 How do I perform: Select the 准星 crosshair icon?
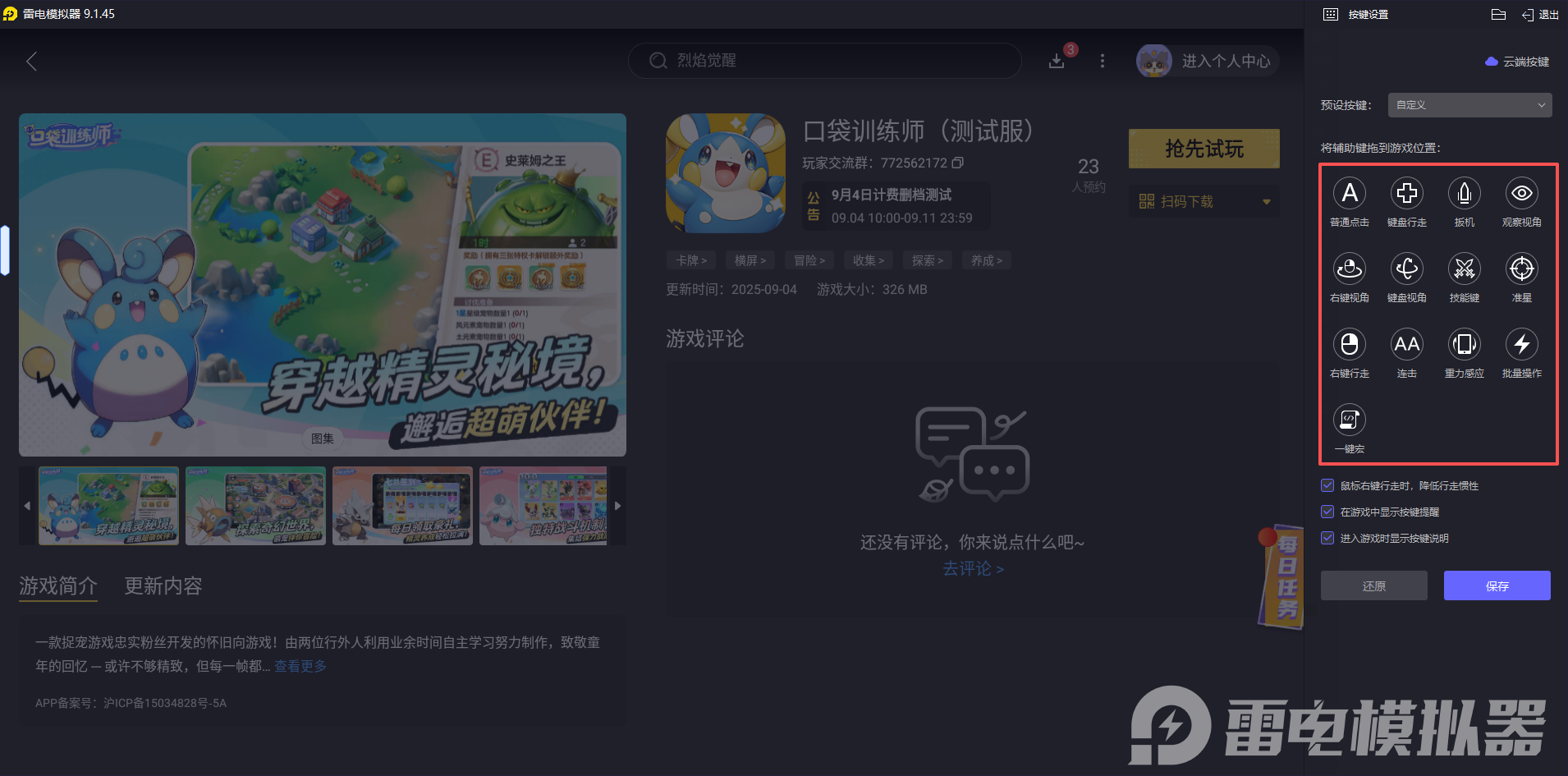[1521, 269]
